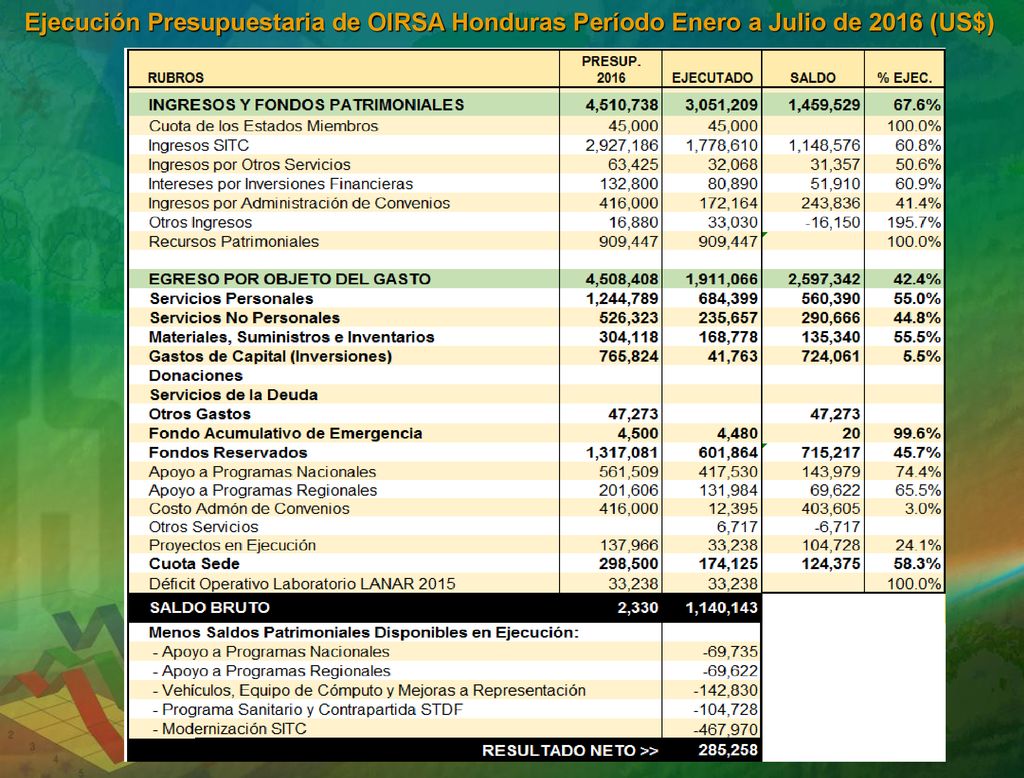Select the 'Otros Gastos' row label
This screenshot has height=778, width=1024.
tap(200, 414)
